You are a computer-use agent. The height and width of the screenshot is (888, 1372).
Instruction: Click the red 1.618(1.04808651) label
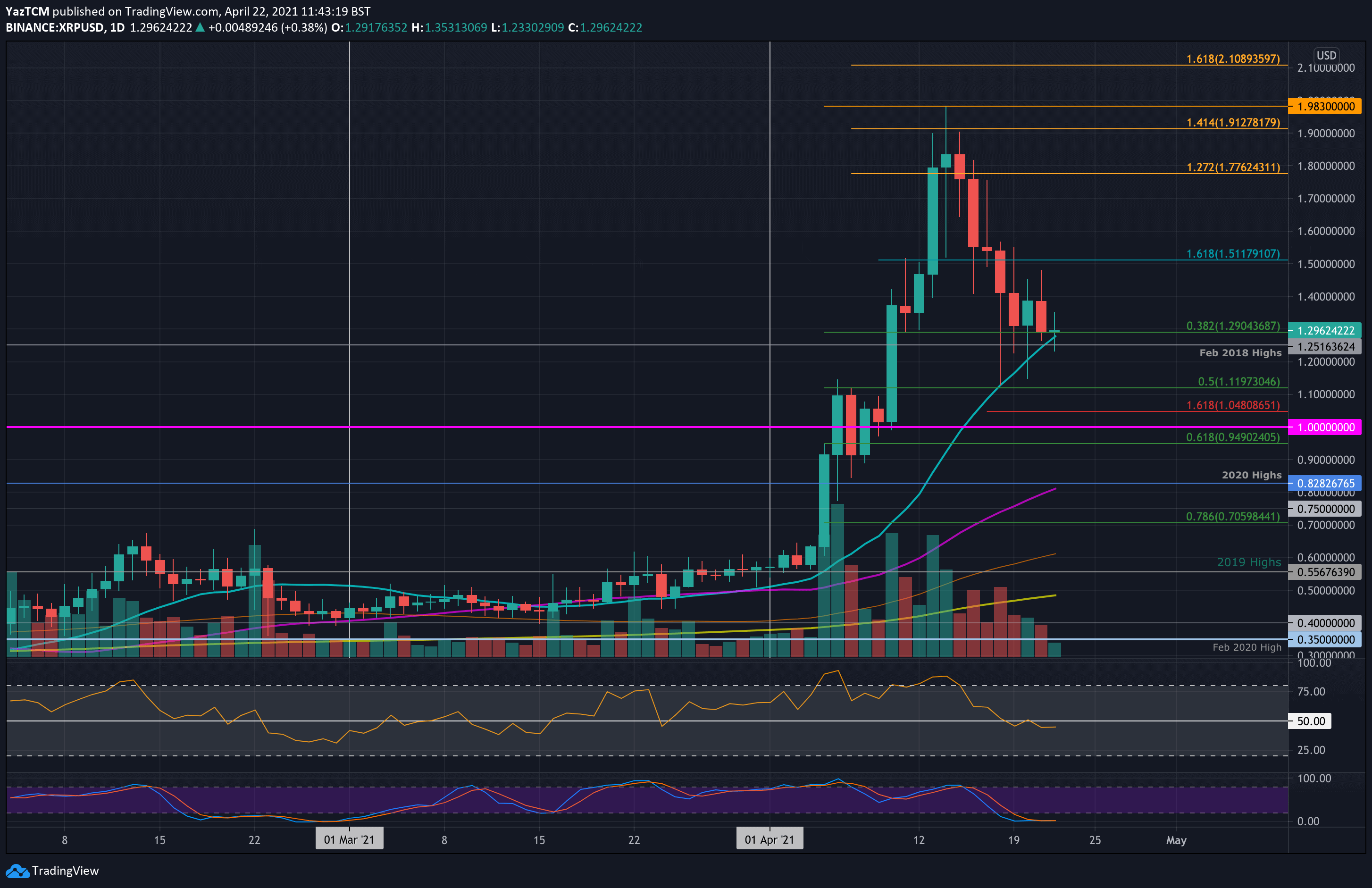(1232, 405)
